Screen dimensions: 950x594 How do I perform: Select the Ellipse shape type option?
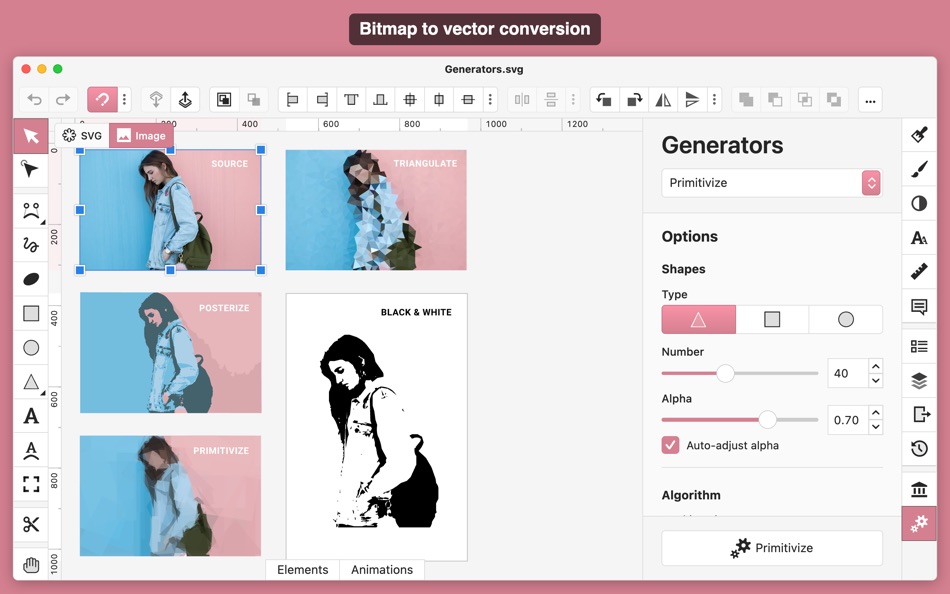(845, 319)
